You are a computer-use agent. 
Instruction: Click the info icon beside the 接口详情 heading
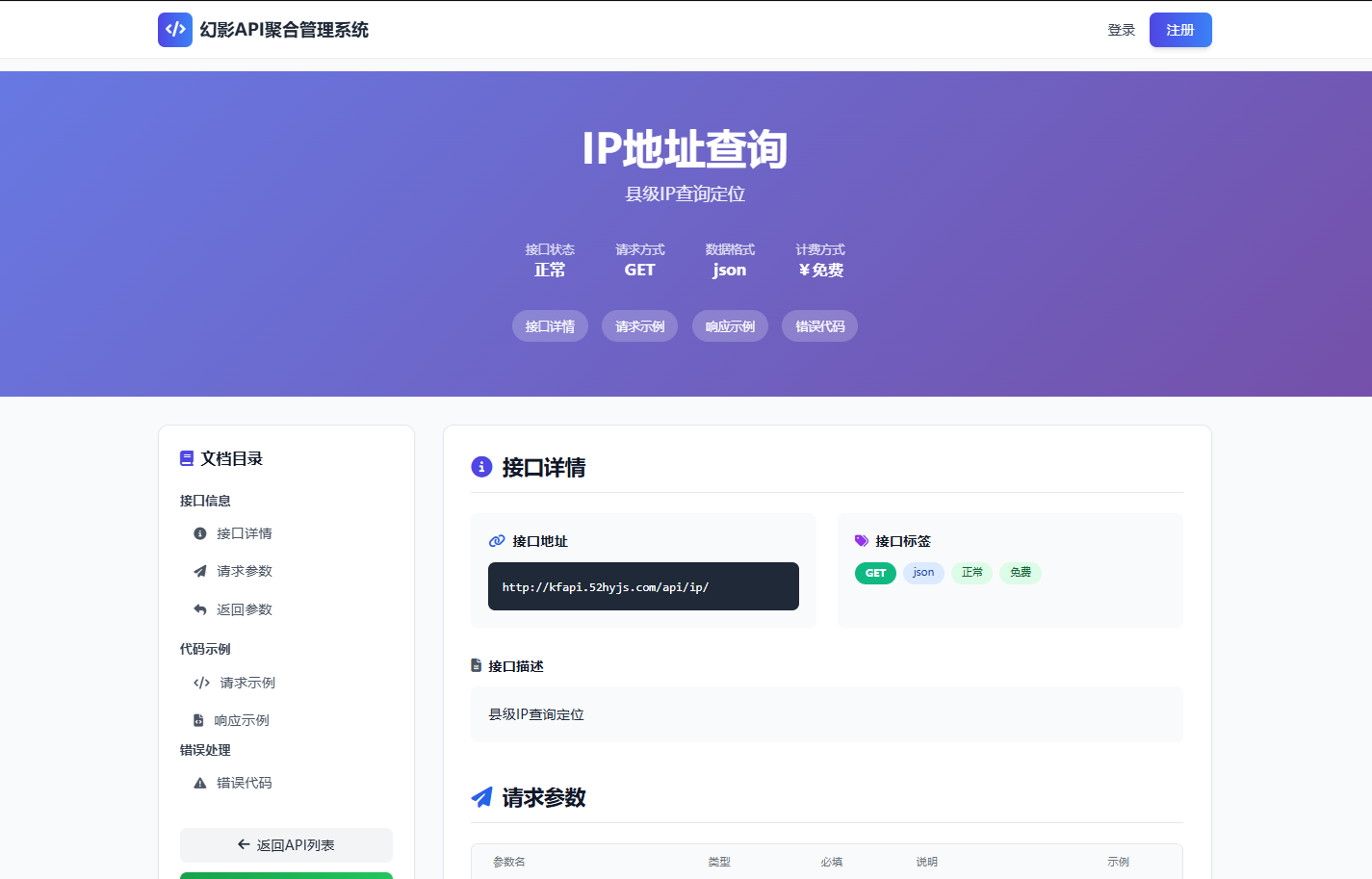[x=482, y=467]
